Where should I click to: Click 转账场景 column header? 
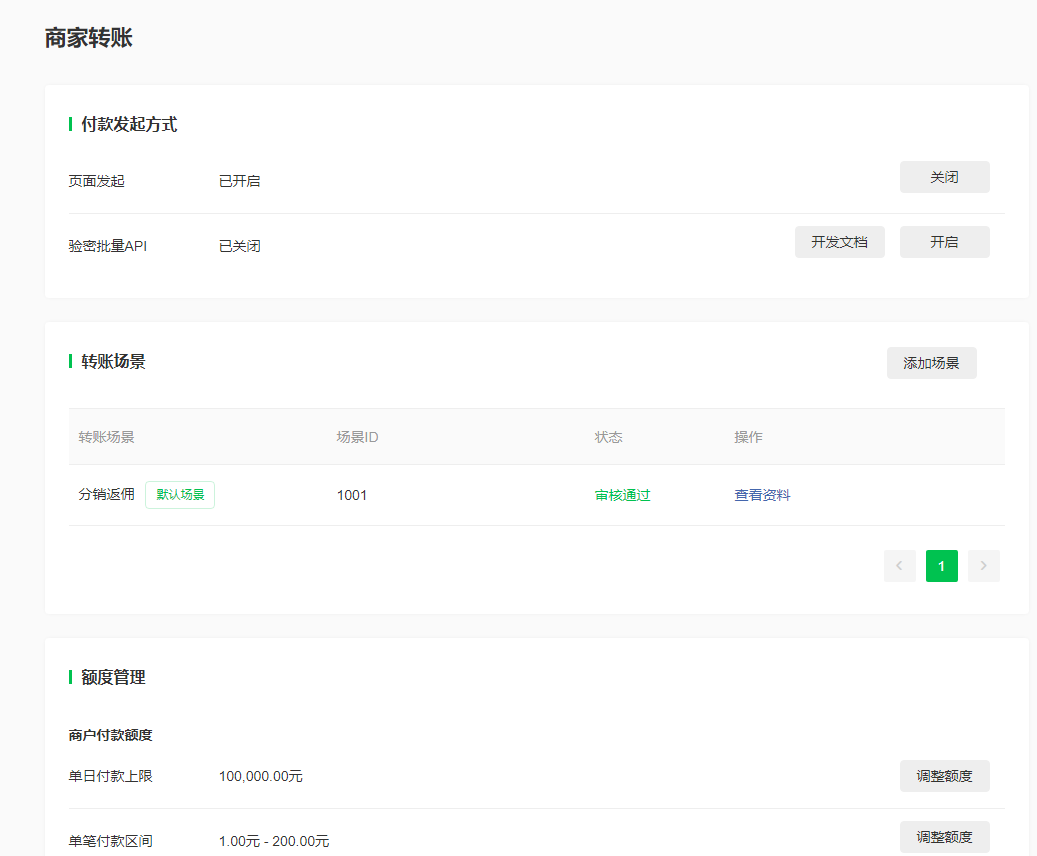point(106,437)
